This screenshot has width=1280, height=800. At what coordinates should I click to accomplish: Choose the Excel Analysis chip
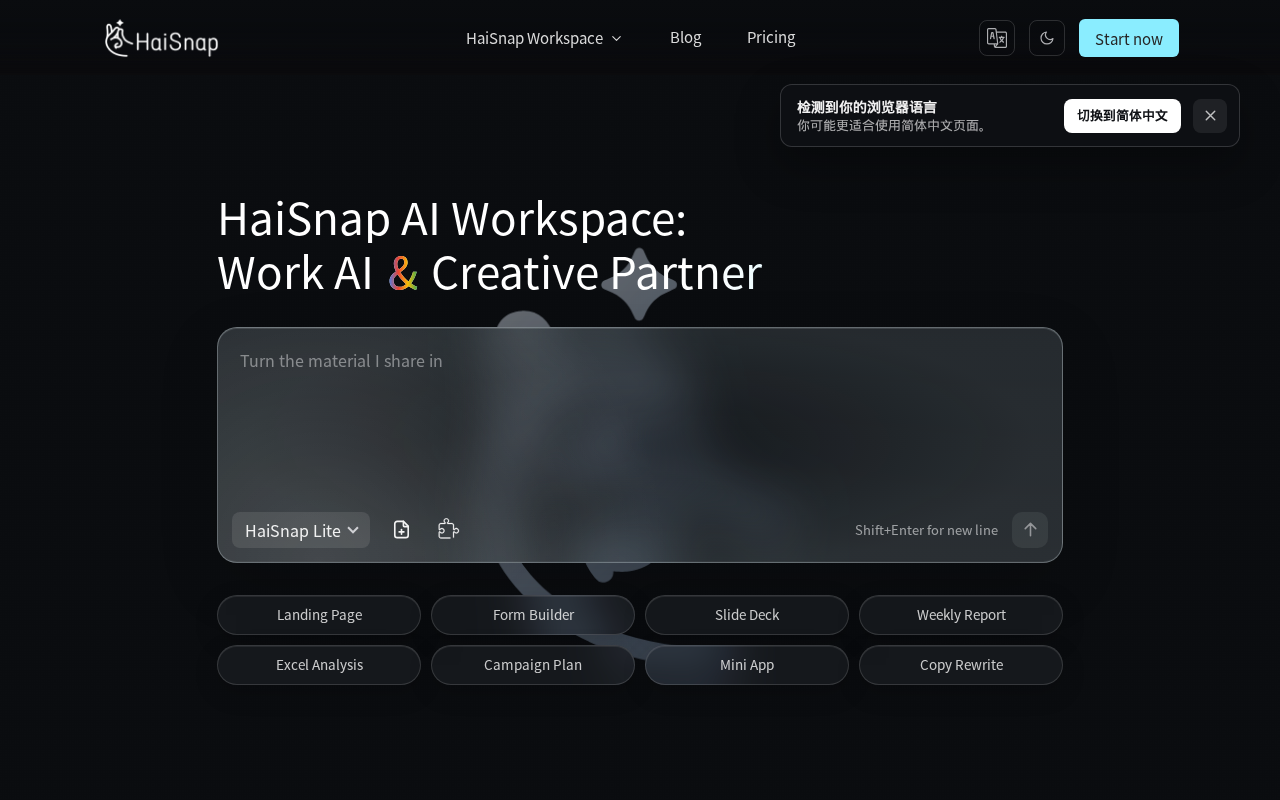pos(319,665)
